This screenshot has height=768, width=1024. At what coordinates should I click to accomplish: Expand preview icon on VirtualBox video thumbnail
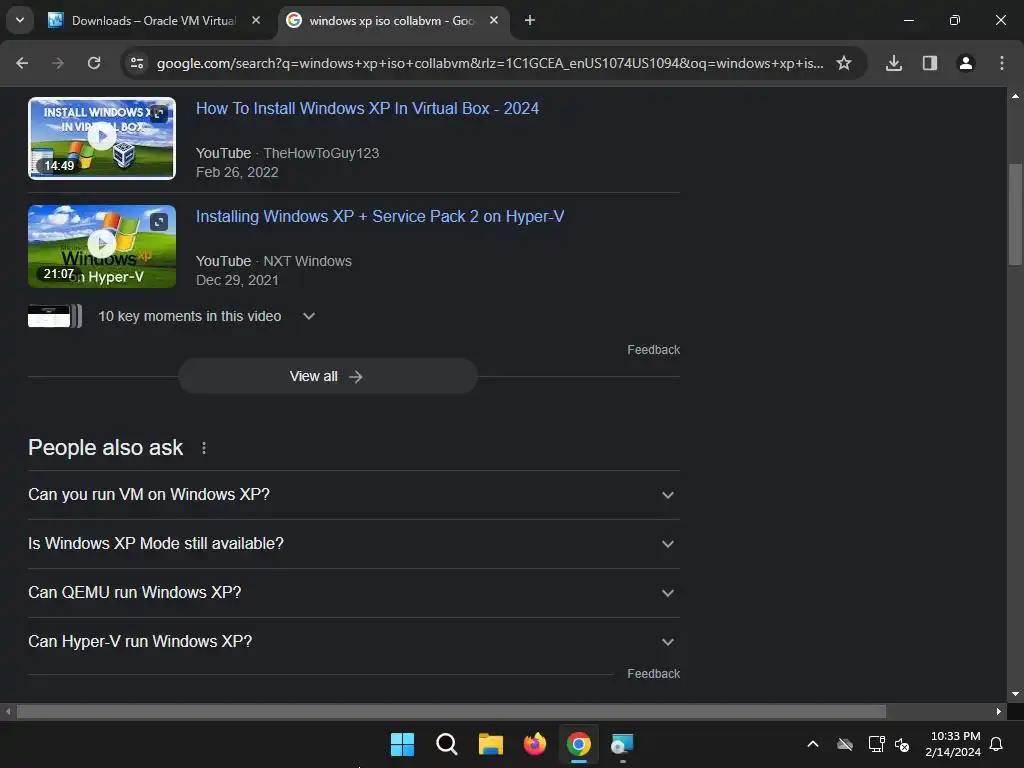tap(159, 114)
